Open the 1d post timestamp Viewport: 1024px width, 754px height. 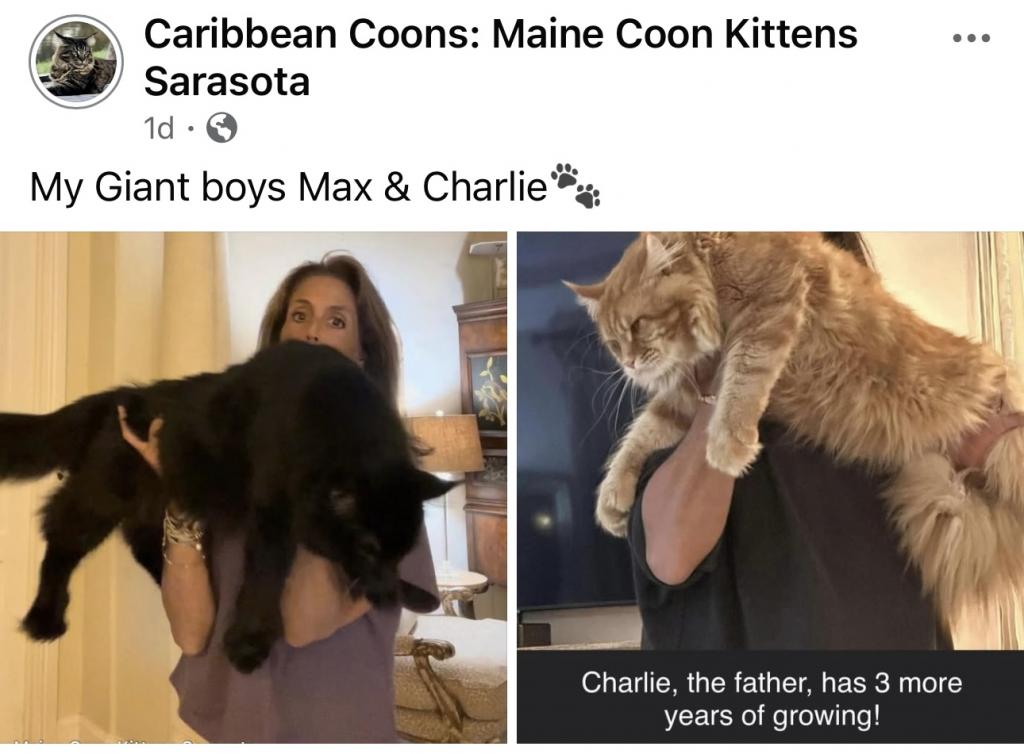tap(159, 129)
